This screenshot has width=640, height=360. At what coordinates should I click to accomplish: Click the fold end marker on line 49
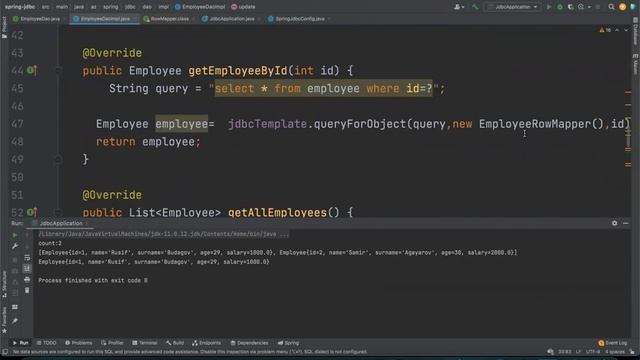pos(58,159)
